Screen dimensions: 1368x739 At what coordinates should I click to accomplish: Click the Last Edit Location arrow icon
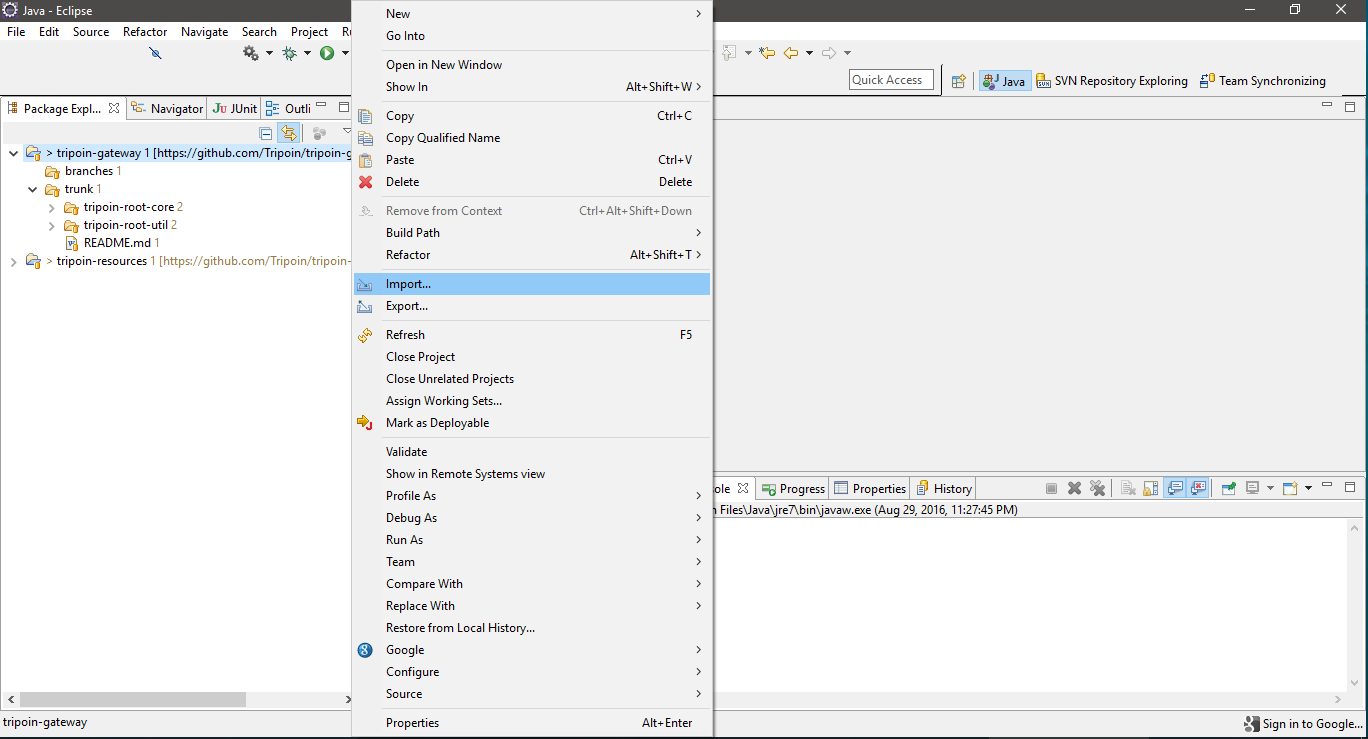coord(767,53)
